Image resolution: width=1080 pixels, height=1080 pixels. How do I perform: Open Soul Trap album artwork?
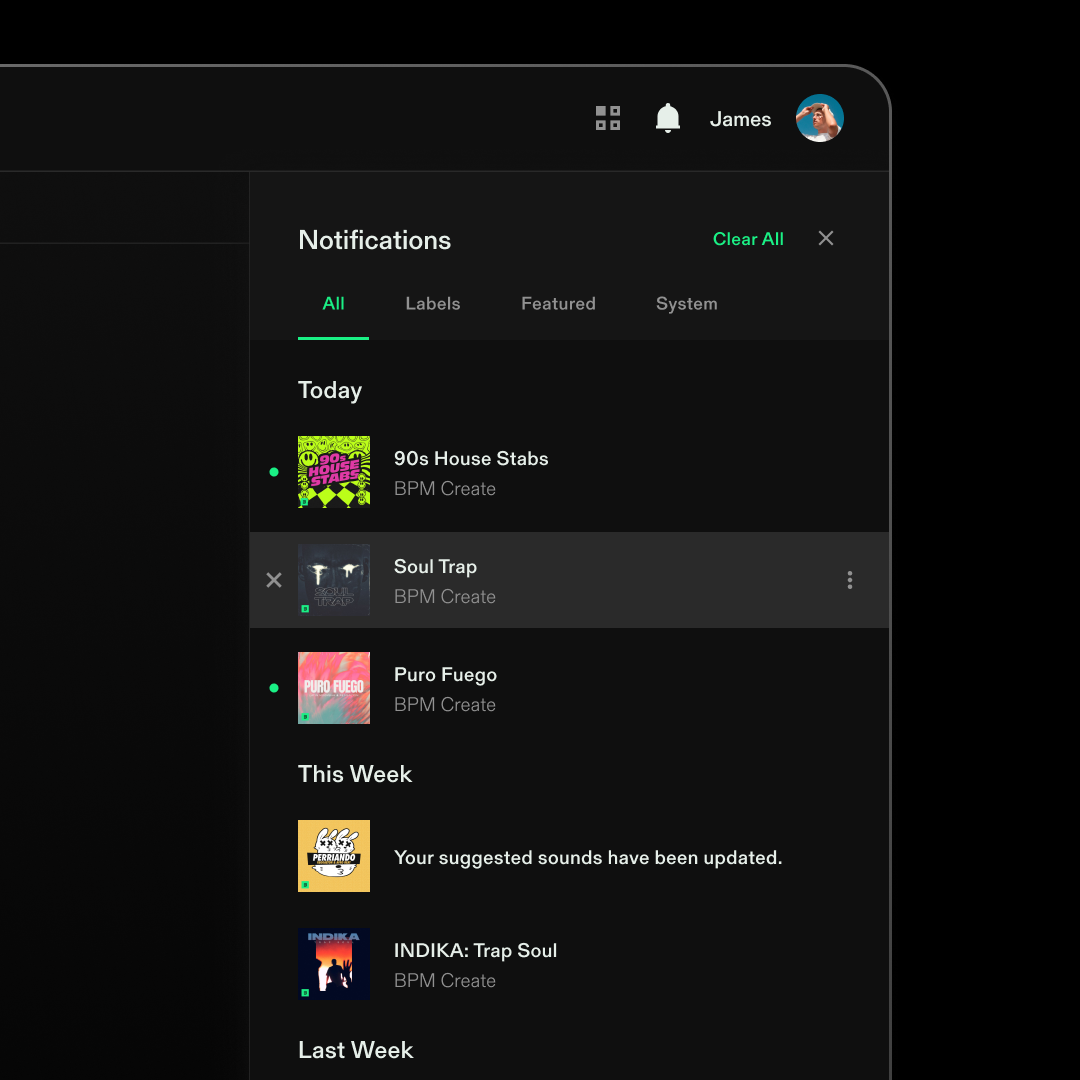(334, 580)
